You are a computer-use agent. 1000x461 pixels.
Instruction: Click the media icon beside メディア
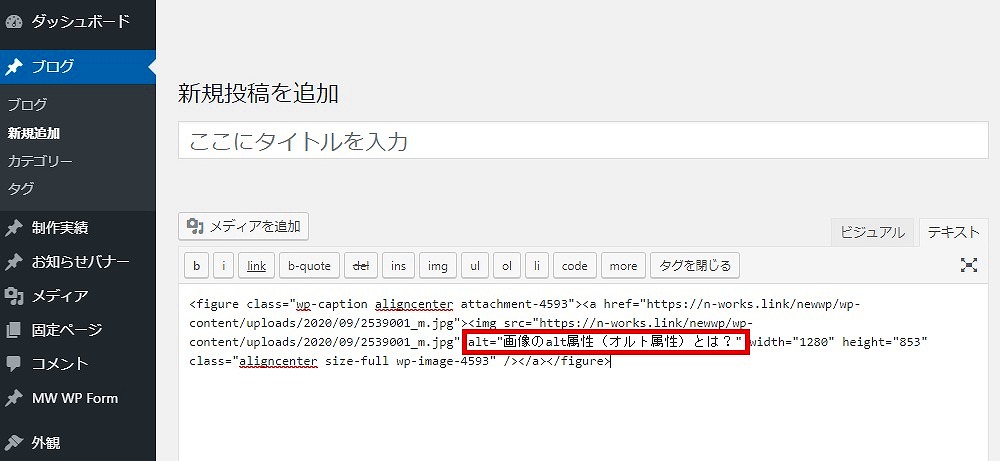click(x=13, y=296)
